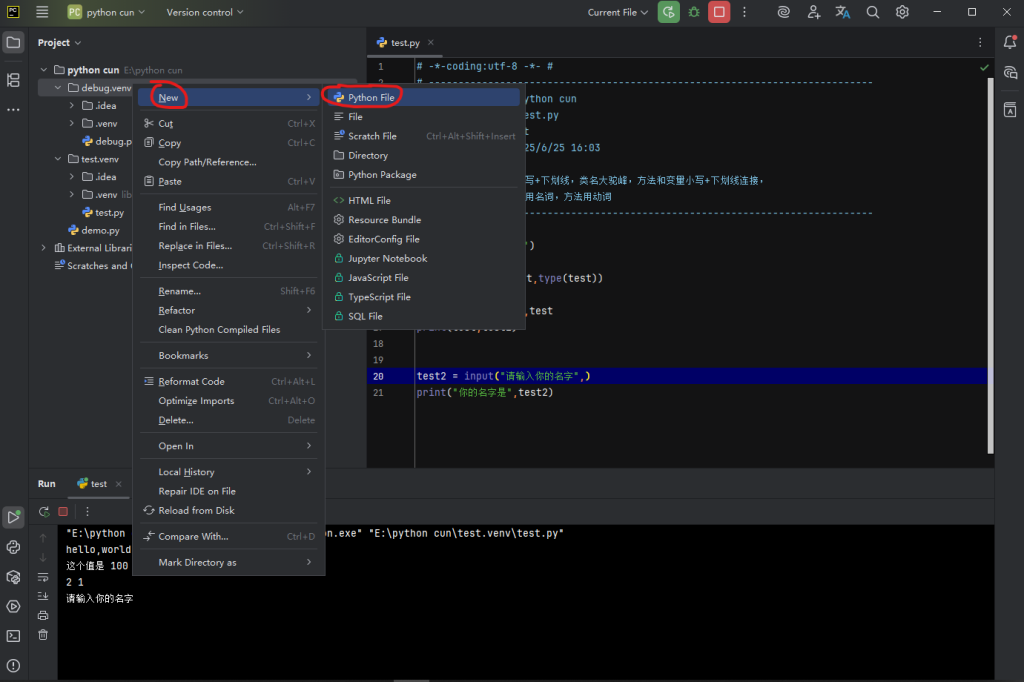Open the Python Console tool window
This screenshot has height=682, width=1024.
[x=13, y=547]
